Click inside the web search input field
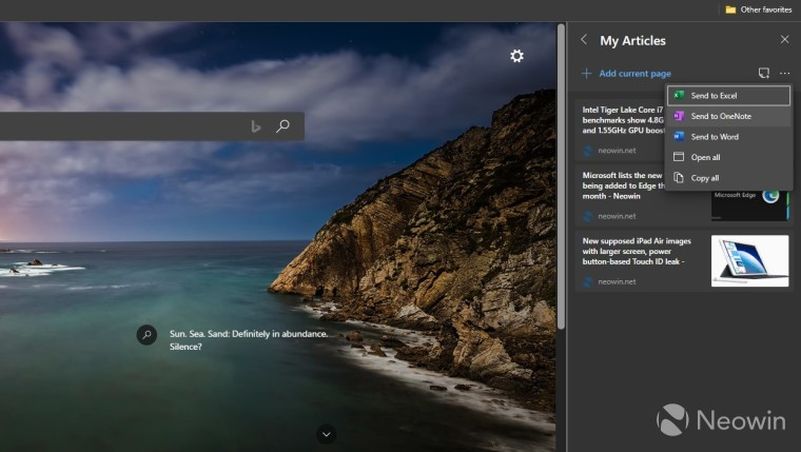Image resolution: width=801 pixels, height=452 pixels. coord(120,126)
